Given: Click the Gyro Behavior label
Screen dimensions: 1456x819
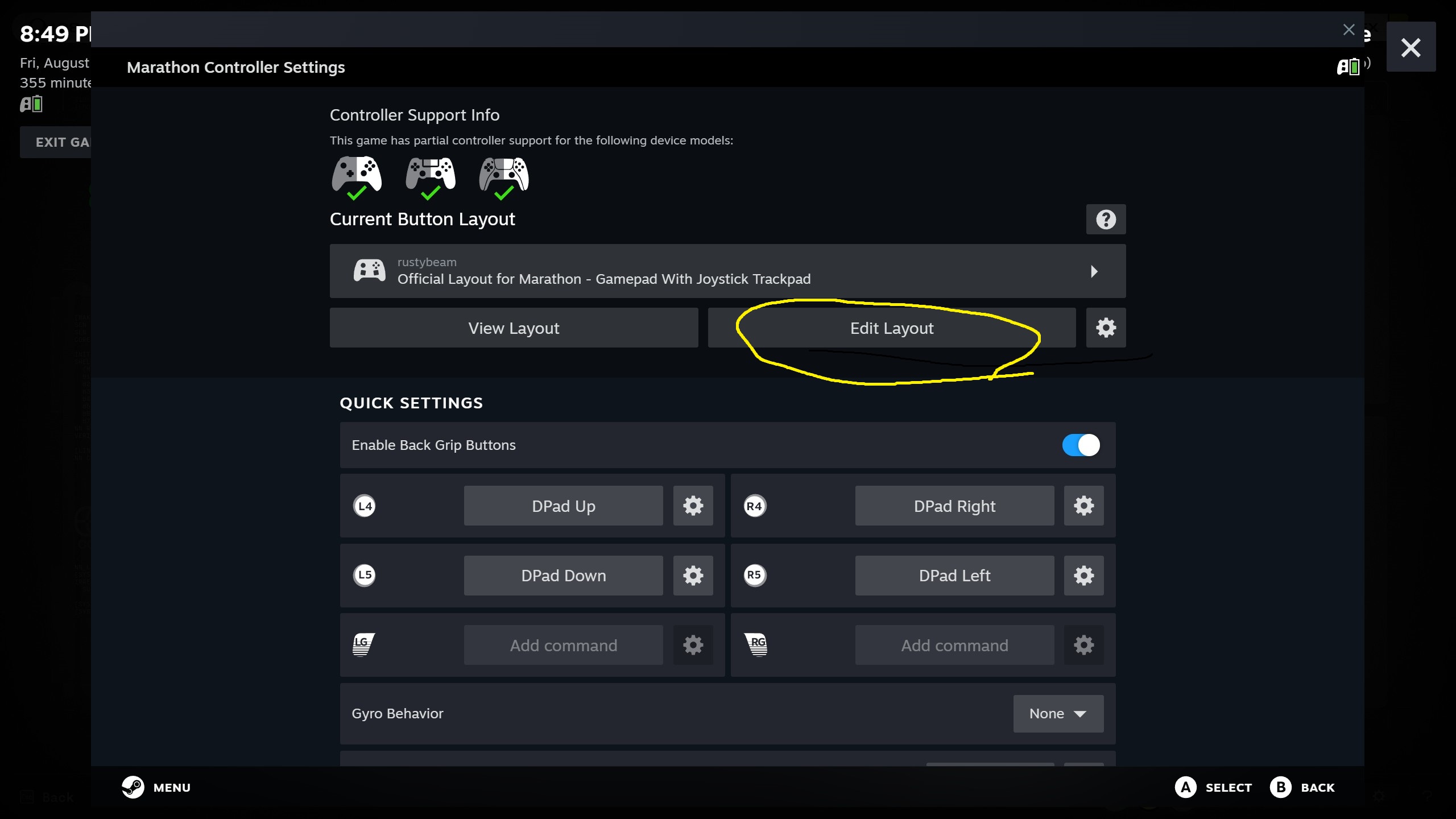Looking at the screenshot, I should (397, 713).
